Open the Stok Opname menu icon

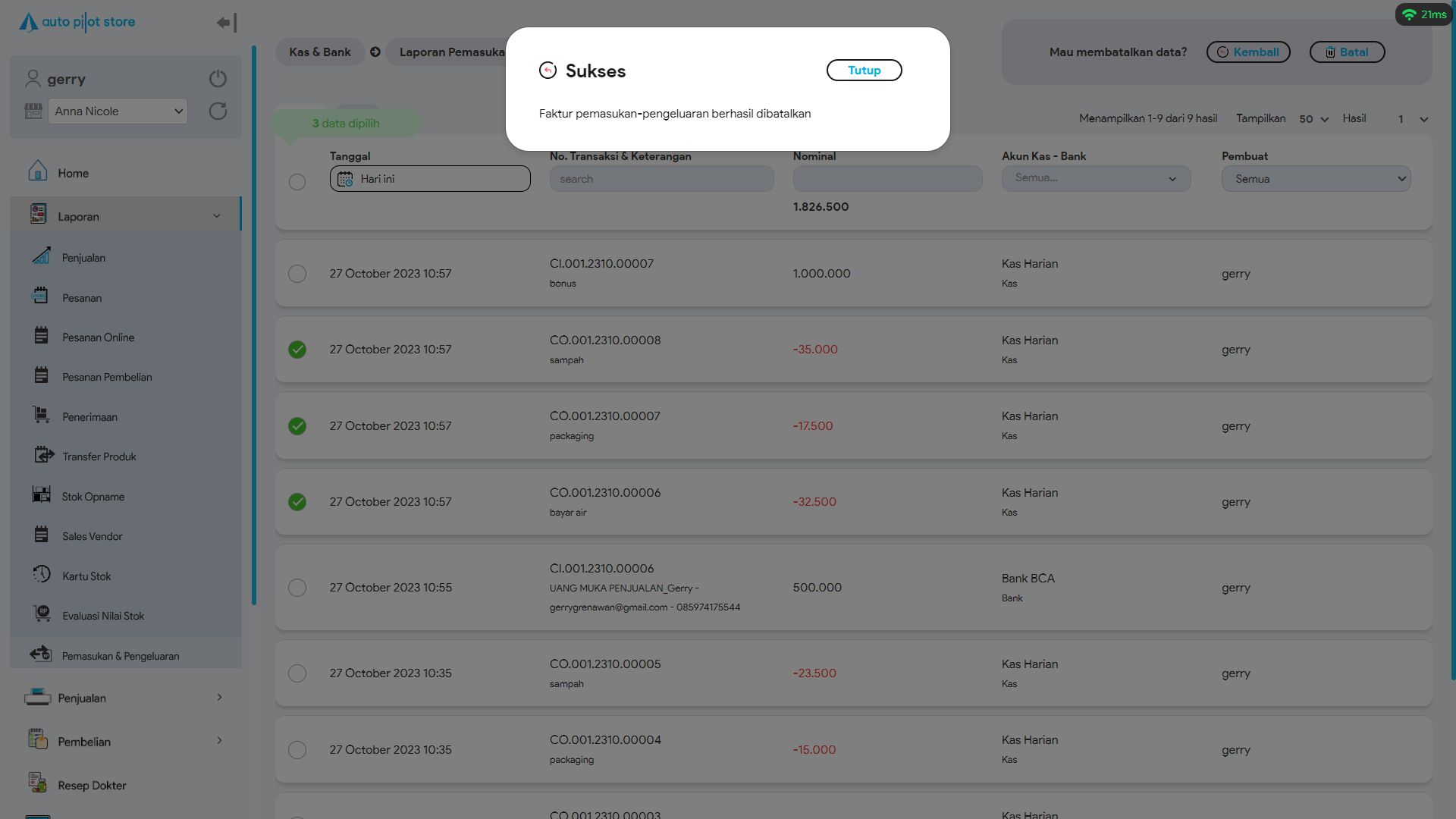(x=42, y=495)
